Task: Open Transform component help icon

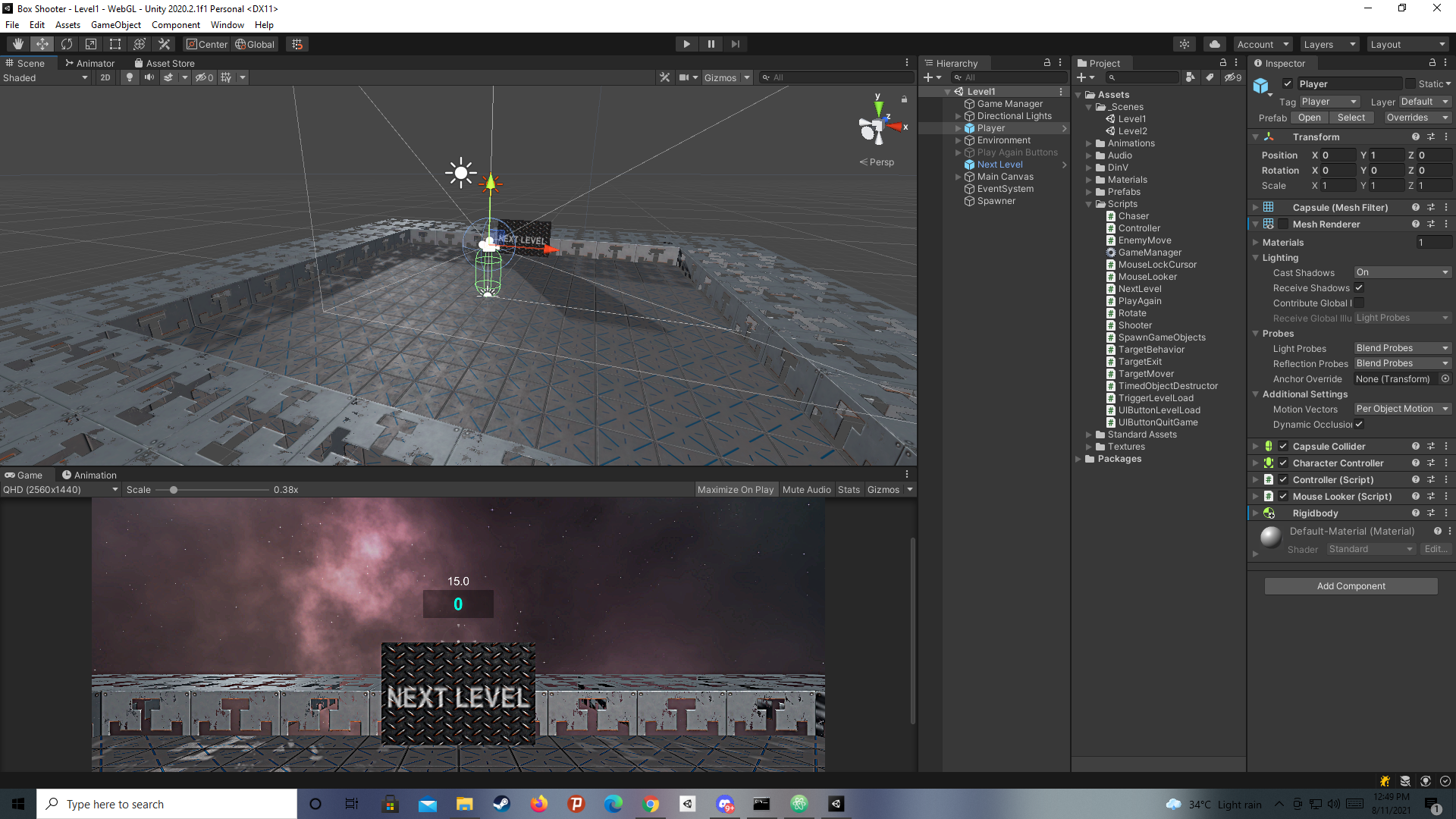Action: 1416,137
